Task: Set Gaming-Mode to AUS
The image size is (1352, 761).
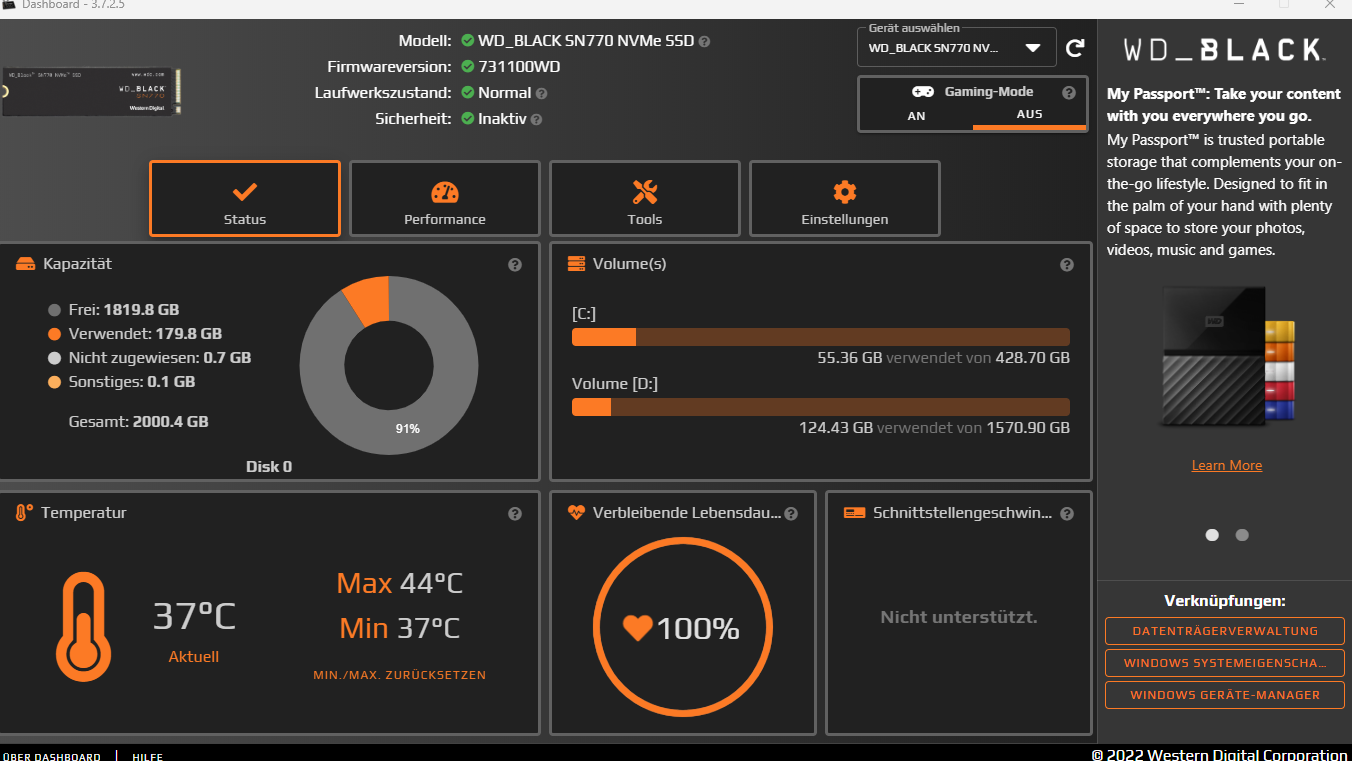Action: coord(1029,115)
